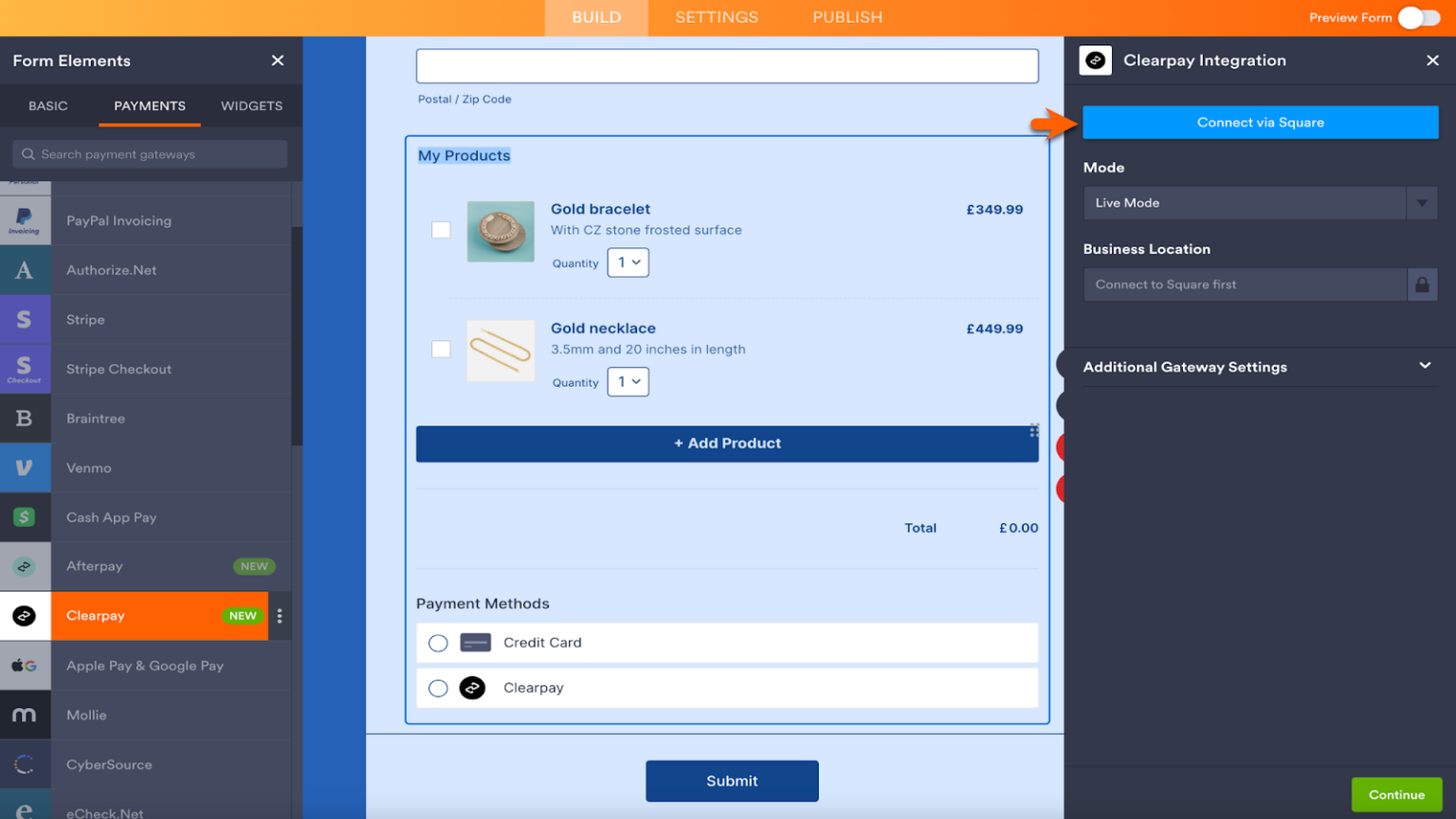1456x819 pixels.
Task: Open the Clearpay options three-dot menu
Action: (x=280, y=615)
